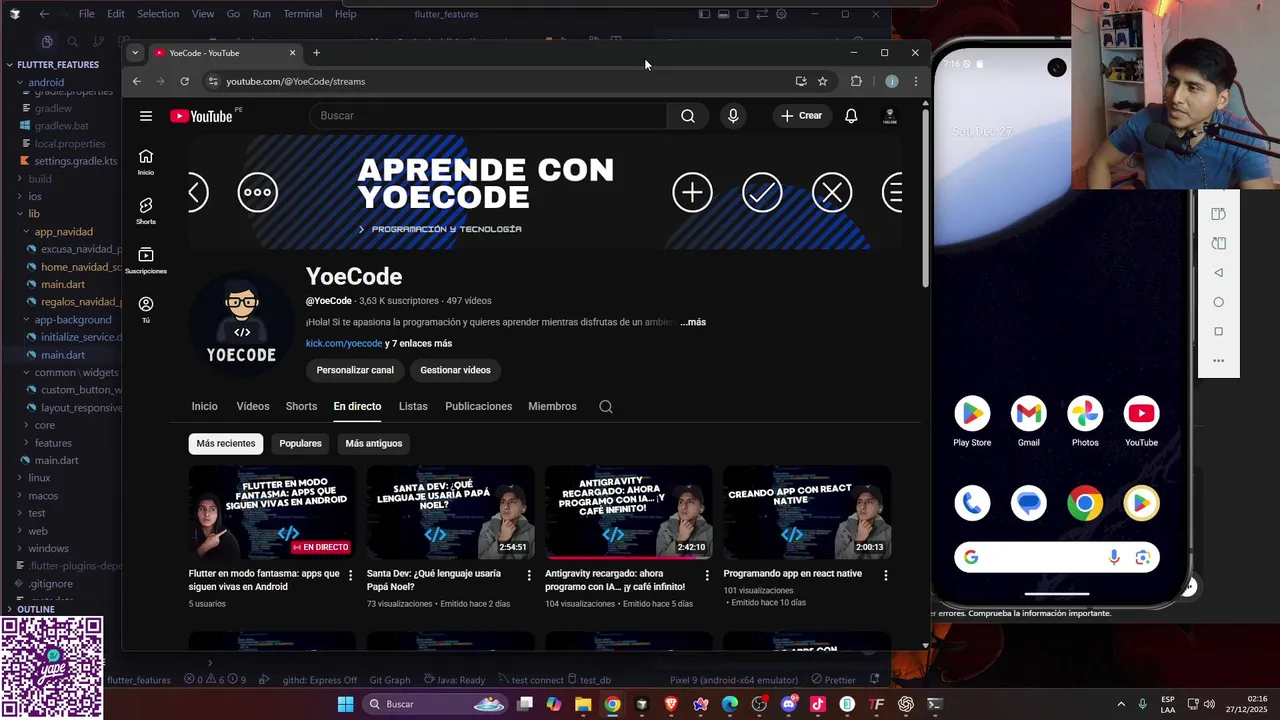Open the YouTube guide hamburger menu

tap(146, 116)
